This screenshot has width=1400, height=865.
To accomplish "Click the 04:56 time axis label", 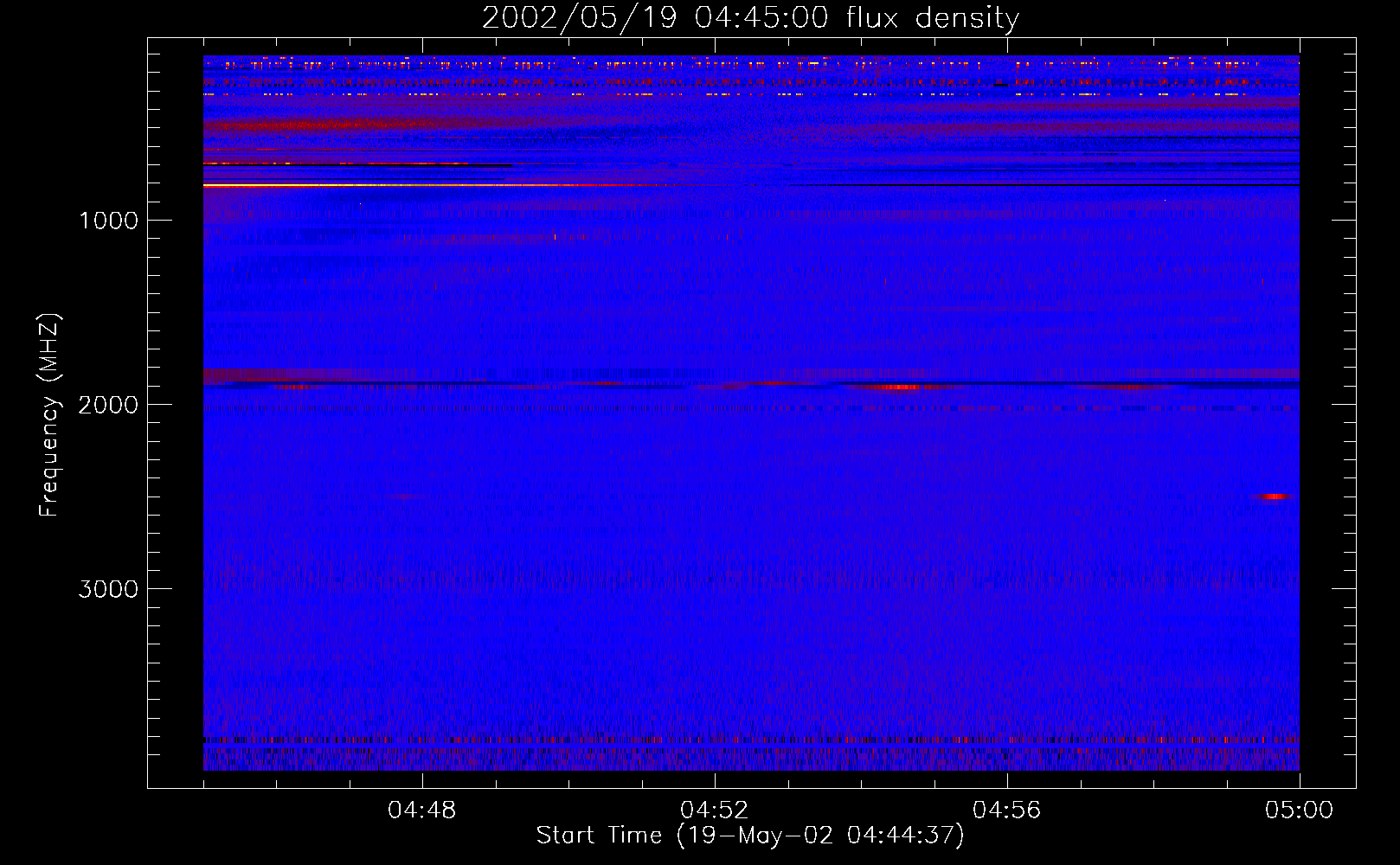I will click(x=1007, y=810).
